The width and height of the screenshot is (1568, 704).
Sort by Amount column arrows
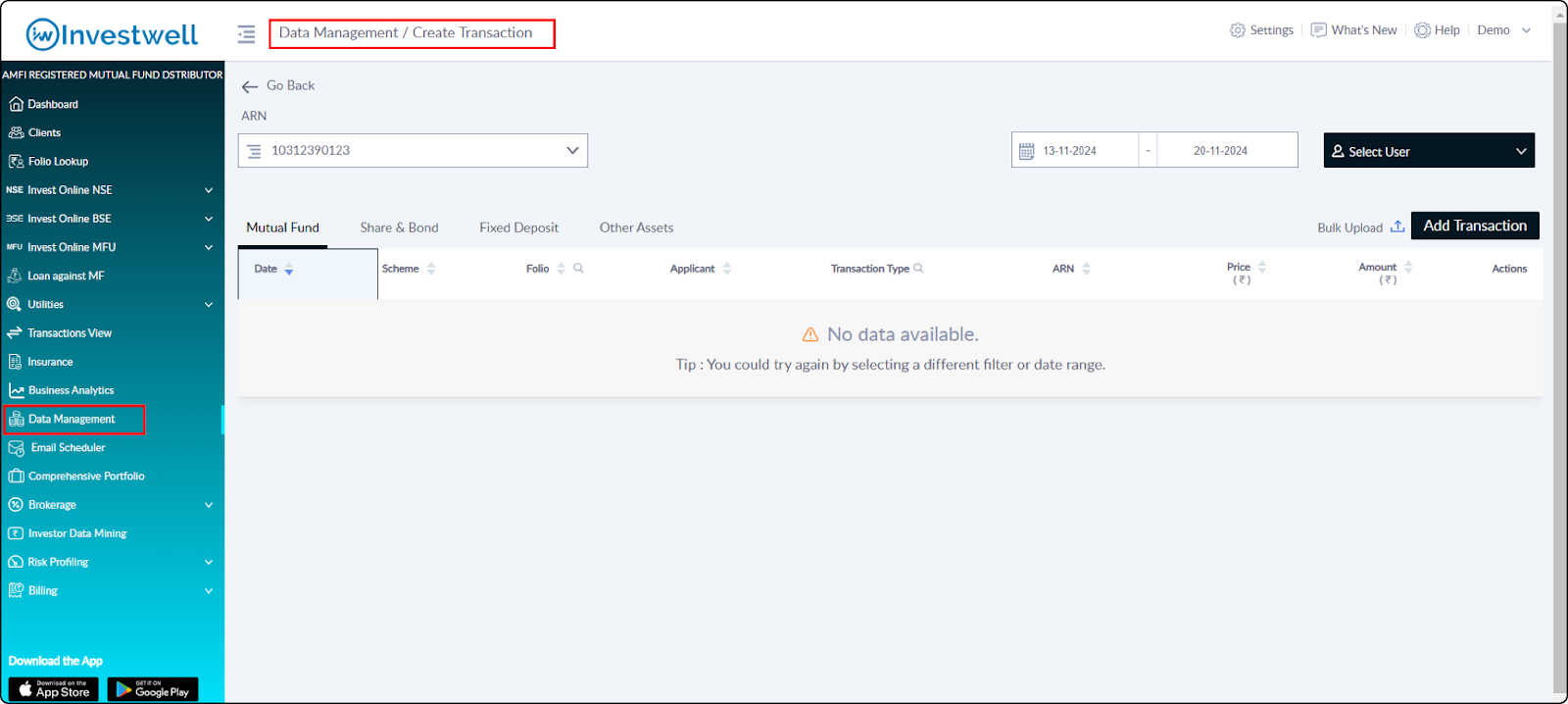click(1408, 267)
